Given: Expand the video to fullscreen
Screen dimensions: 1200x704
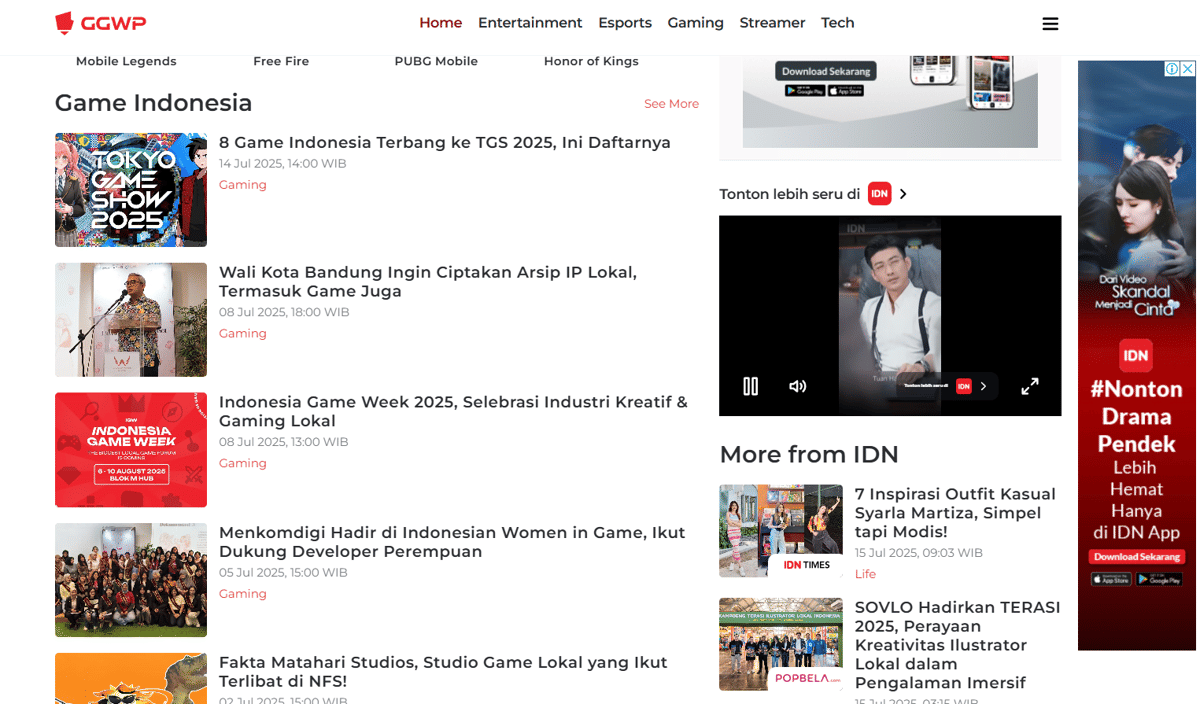Looking at the screenshot, I should [1030, 386].
